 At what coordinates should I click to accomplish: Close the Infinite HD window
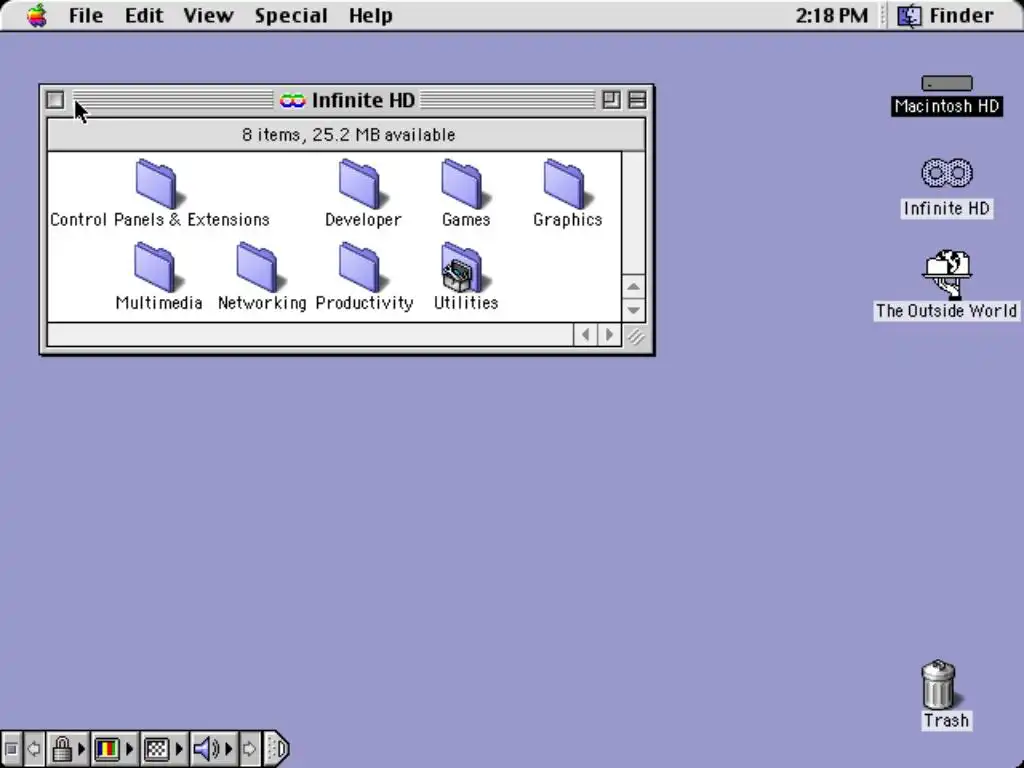click(x=56, y=100)
